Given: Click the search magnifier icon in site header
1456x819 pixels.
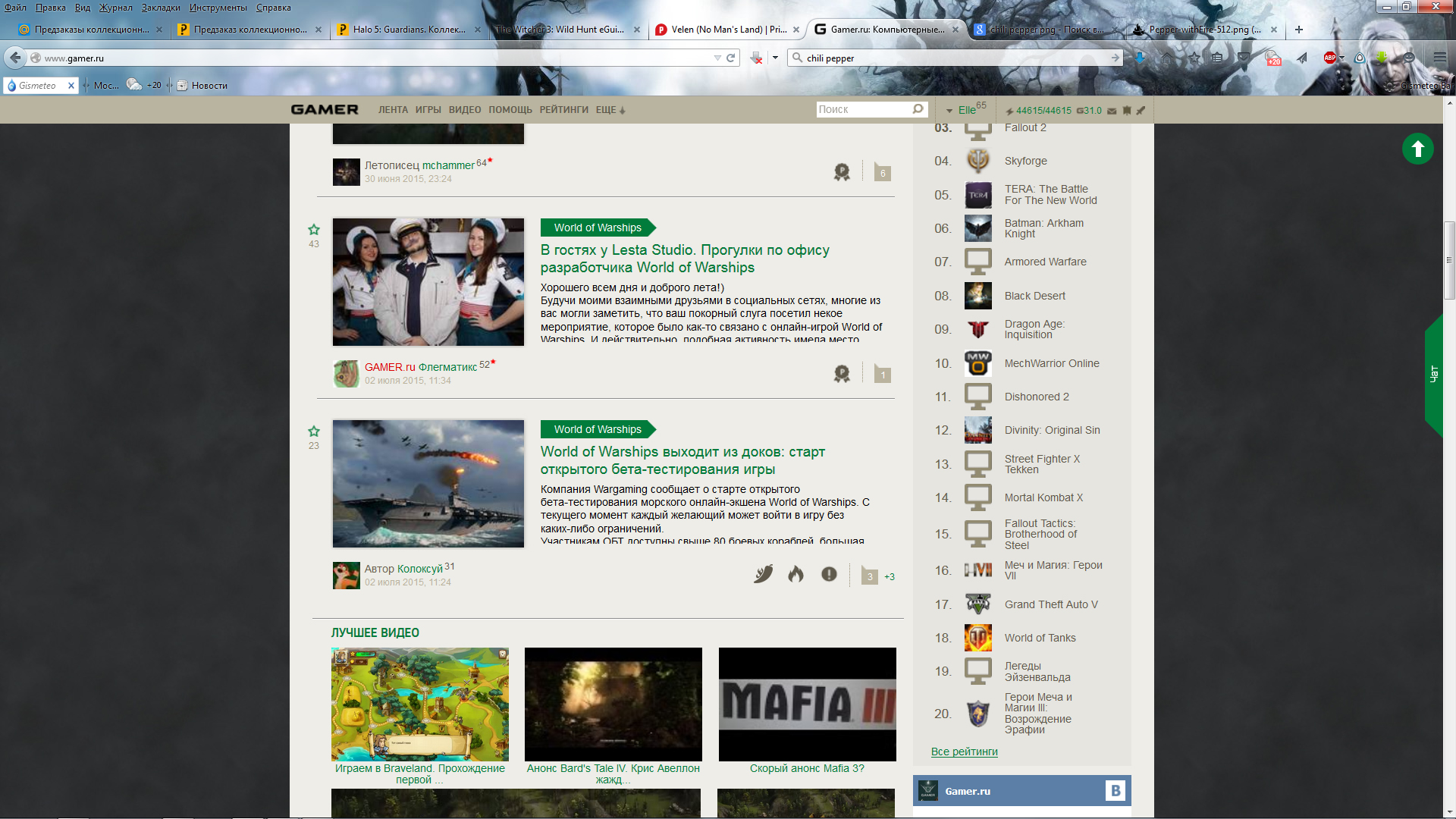Looking at the screenshot, I should (x=918, y=109).
